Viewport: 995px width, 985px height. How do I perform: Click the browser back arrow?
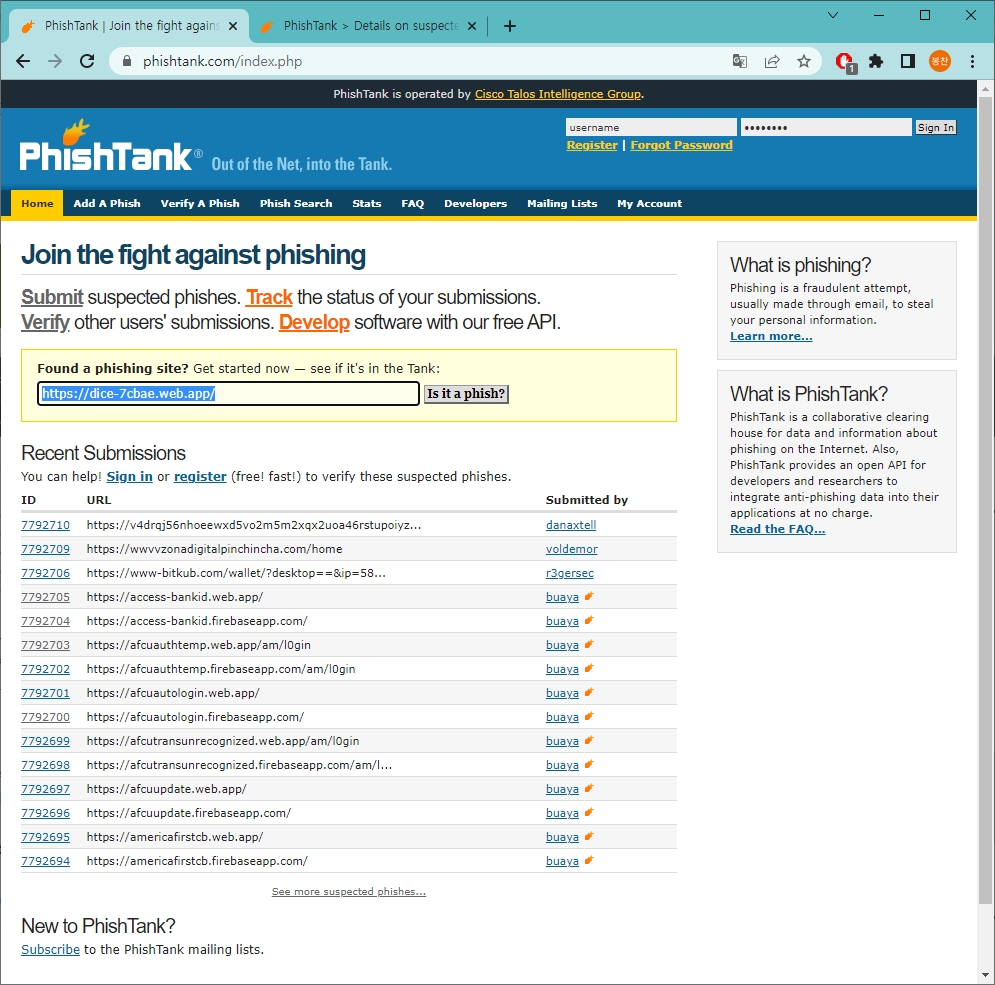(x=23, y=61)
